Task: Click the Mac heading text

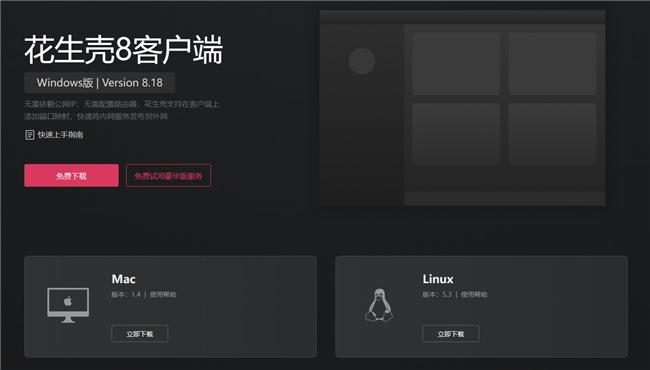Action: pos(124,279)
